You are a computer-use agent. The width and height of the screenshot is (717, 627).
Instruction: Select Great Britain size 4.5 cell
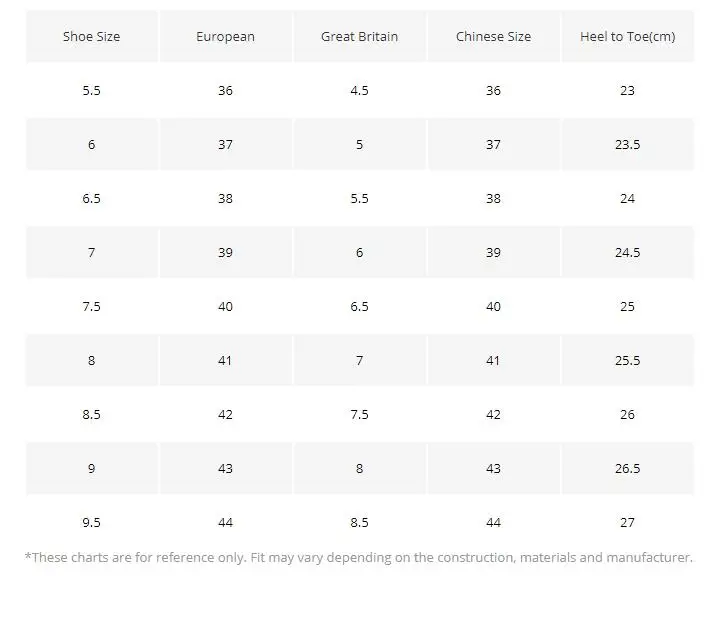[359, 90]
